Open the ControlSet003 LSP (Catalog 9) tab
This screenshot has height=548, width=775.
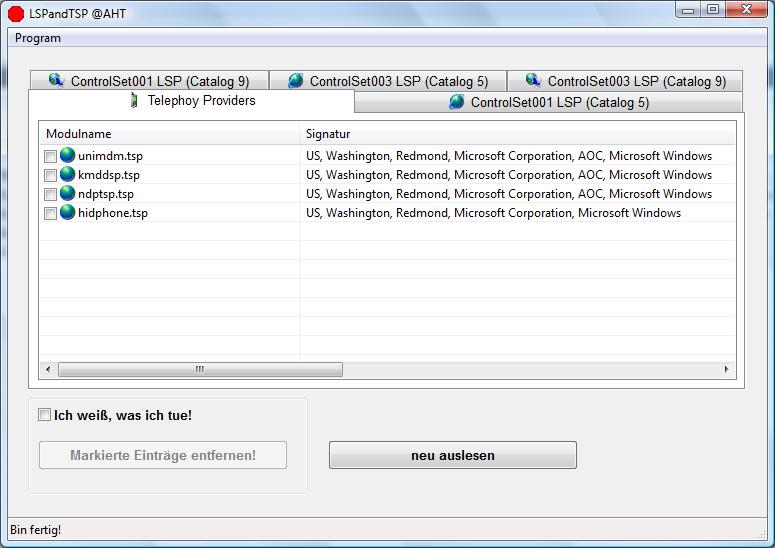coord(625,81)
